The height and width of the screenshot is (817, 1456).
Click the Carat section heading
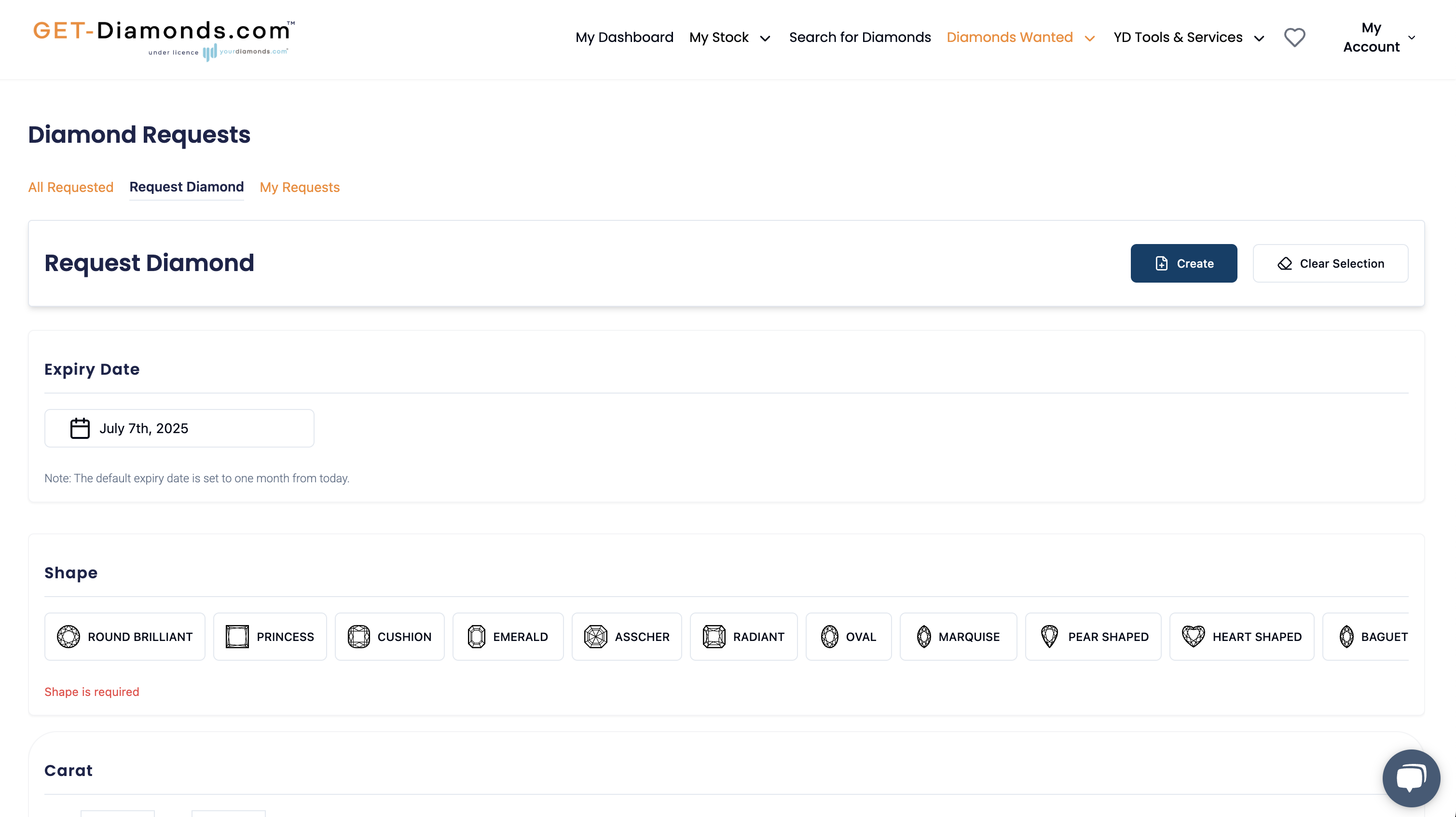point(69,770)
